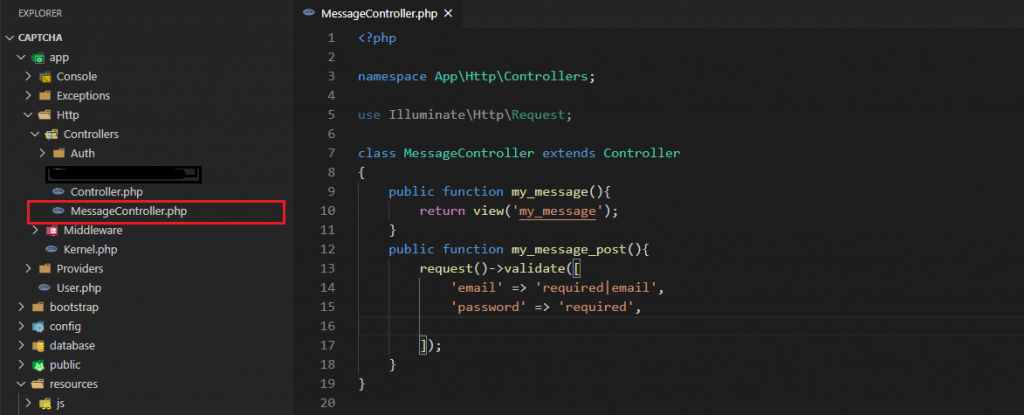Expand the Exceptions folder chevron
Image resolution: width=1024 pixels, height=415 pixels.
click(x=28, y=96)
